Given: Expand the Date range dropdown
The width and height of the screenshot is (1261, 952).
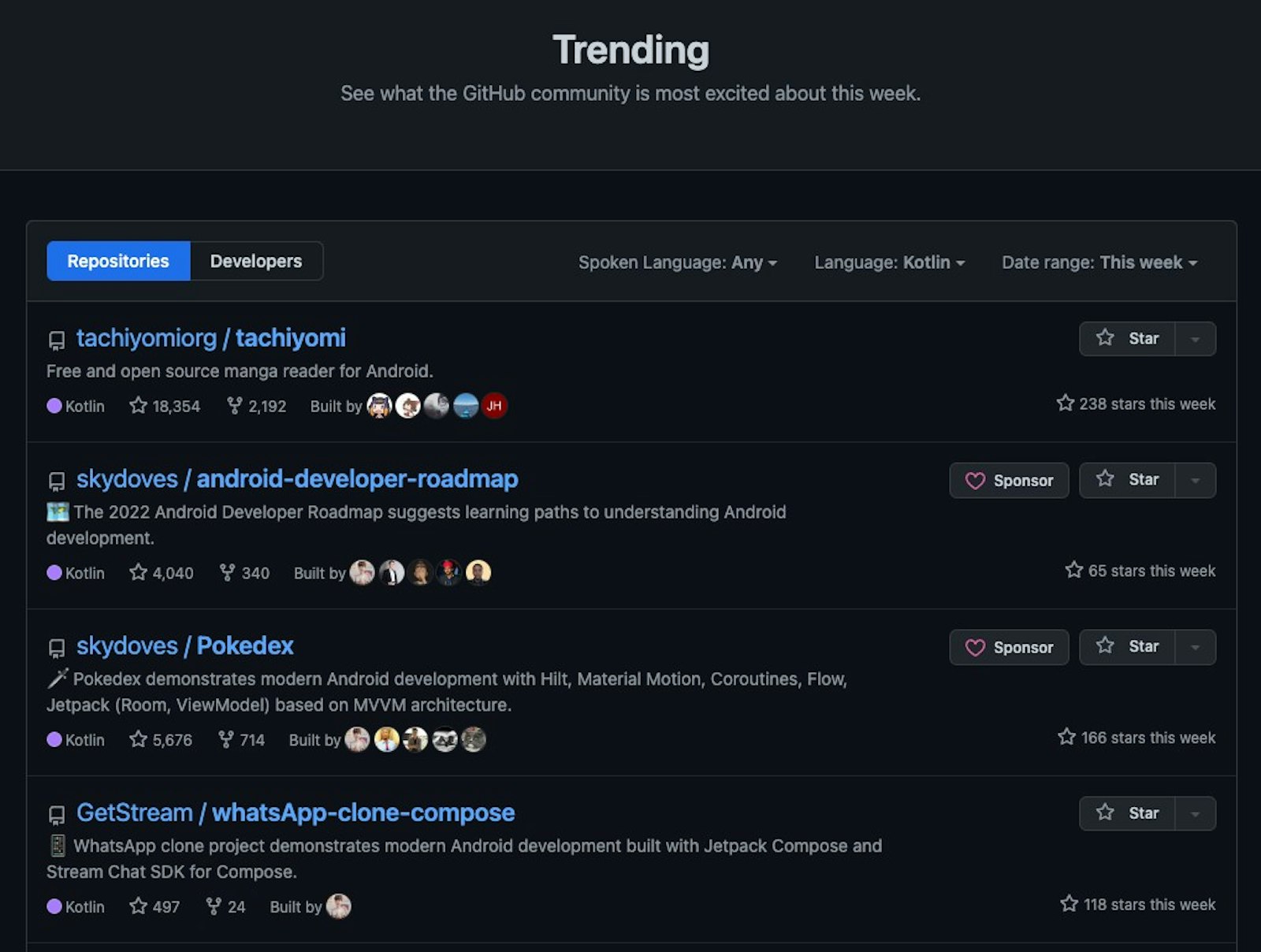Looking at the screenshot, I should (x=1099, y=262).
